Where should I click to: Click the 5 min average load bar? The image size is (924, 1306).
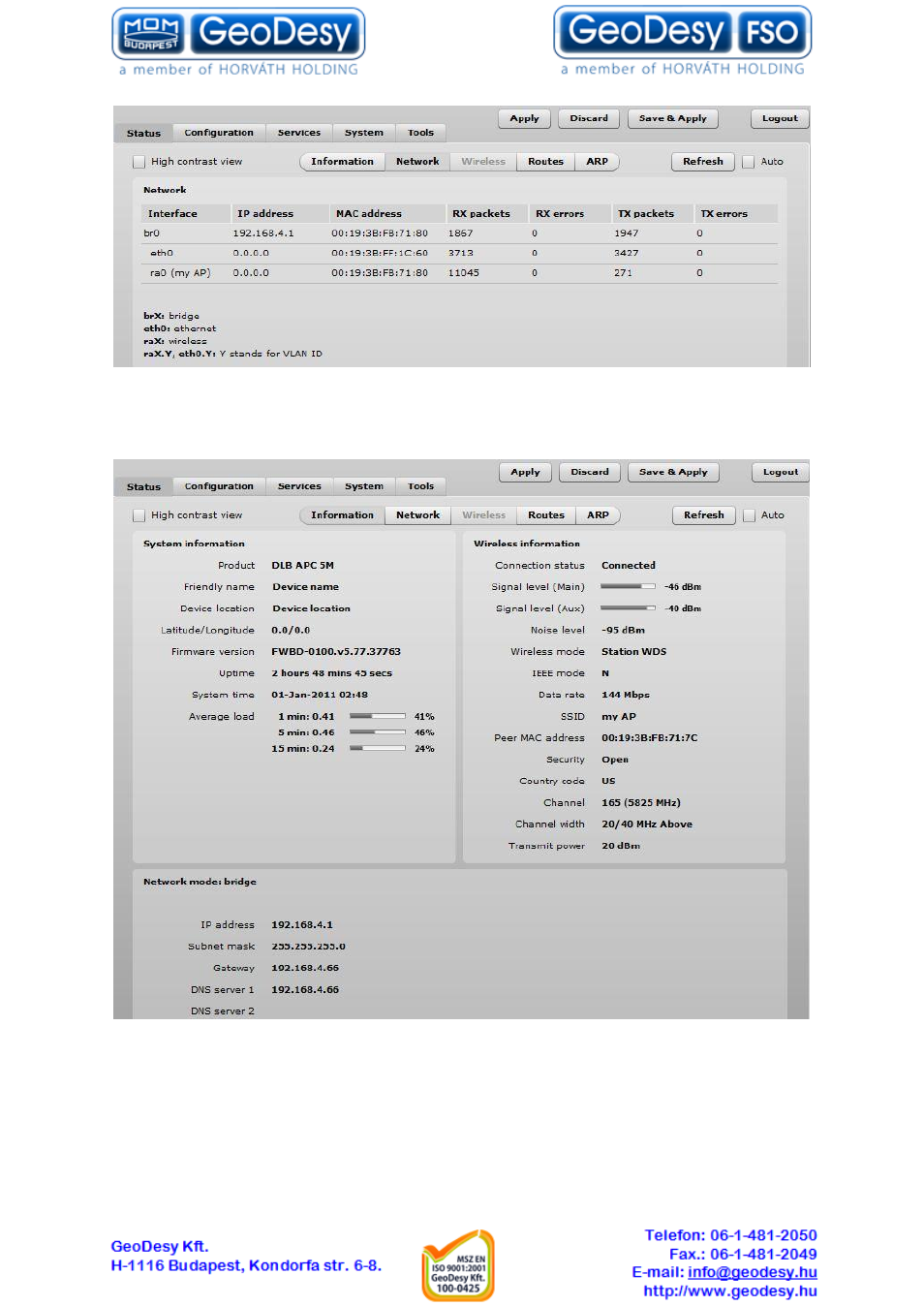click(378, 732)
